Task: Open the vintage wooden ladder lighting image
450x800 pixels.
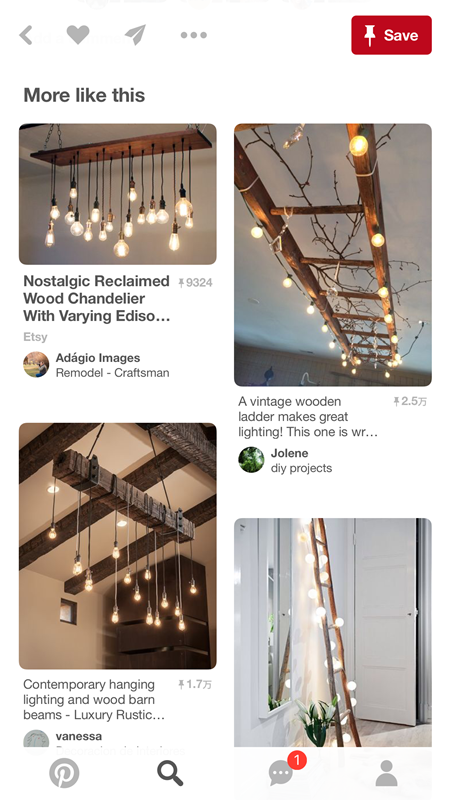Action: coord(333,255)
